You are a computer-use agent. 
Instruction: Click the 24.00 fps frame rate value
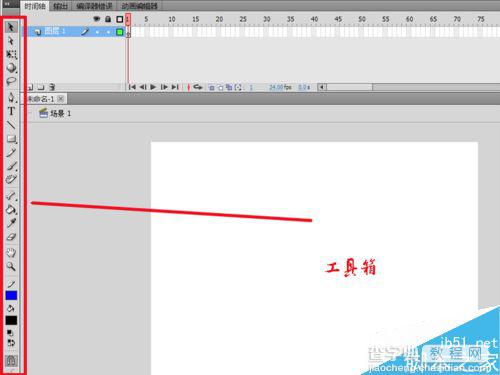coord(280,87)
